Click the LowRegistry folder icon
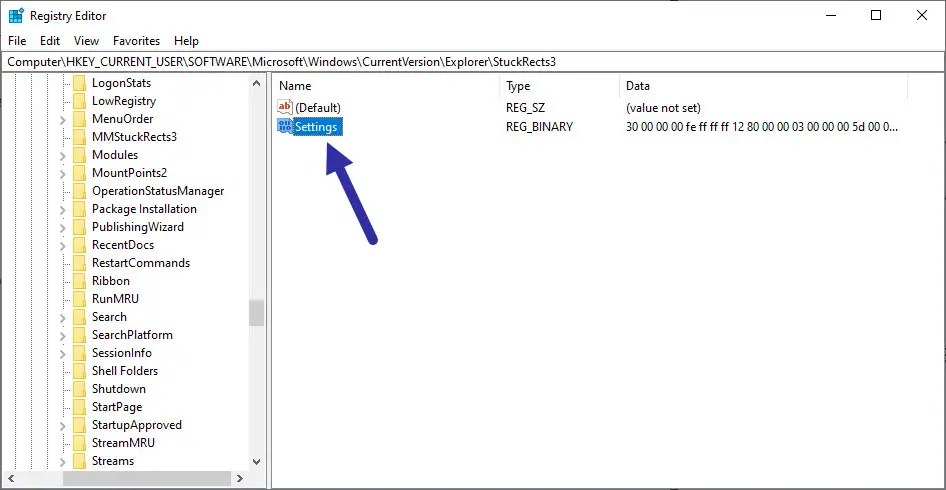Screen dimensions: 946x490 pos(79,101)
